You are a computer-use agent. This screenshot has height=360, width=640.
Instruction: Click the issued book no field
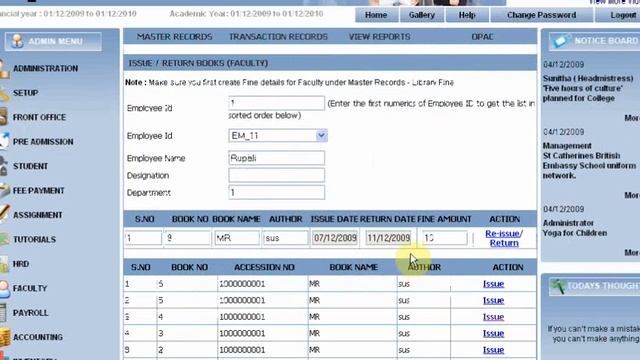(x=187, y=238)
